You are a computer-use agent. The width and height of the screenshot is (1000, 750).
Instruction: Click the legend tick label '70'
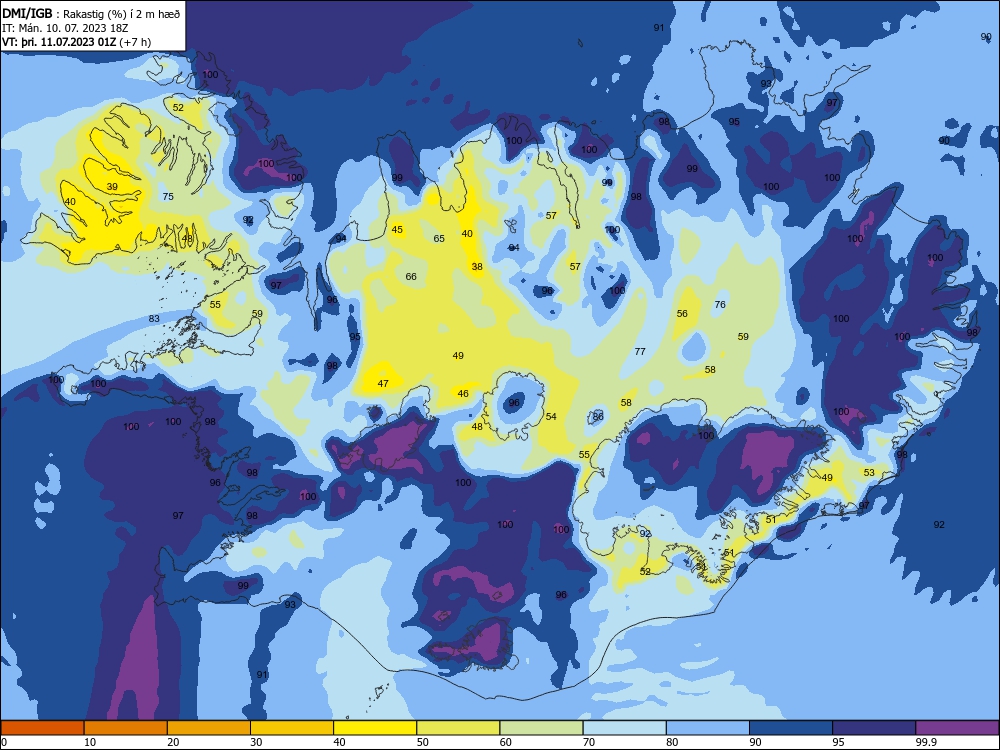point(589,742)
